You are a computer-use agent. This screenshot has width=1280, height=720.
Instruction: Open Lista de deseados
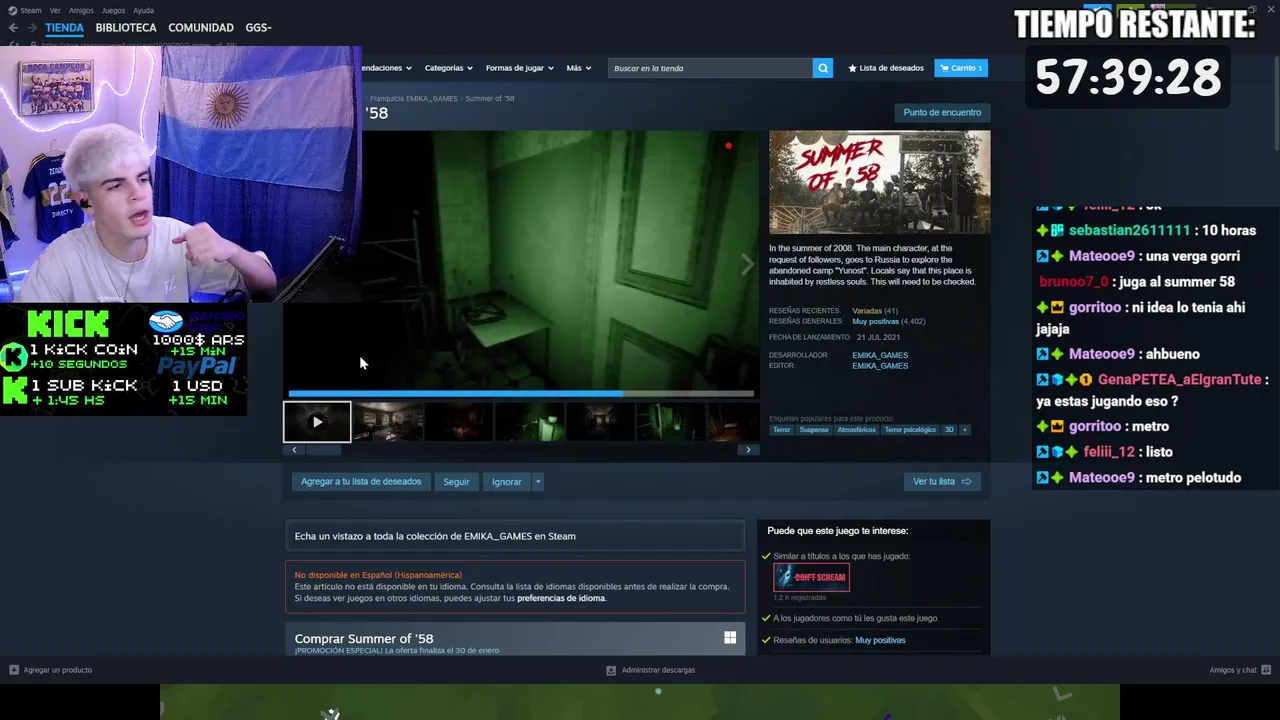coord(886,68)
